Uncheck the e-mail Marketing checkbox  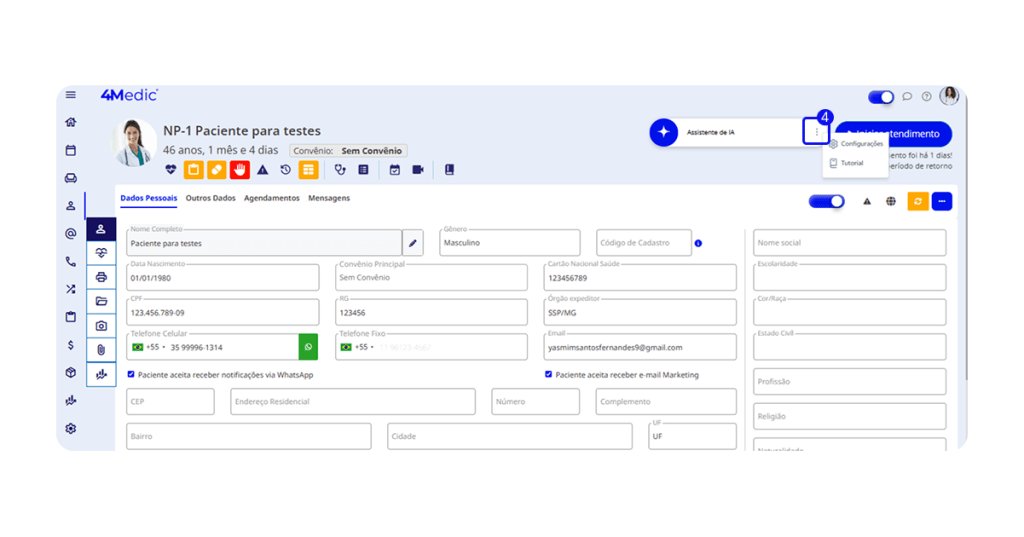click(549, 375)
